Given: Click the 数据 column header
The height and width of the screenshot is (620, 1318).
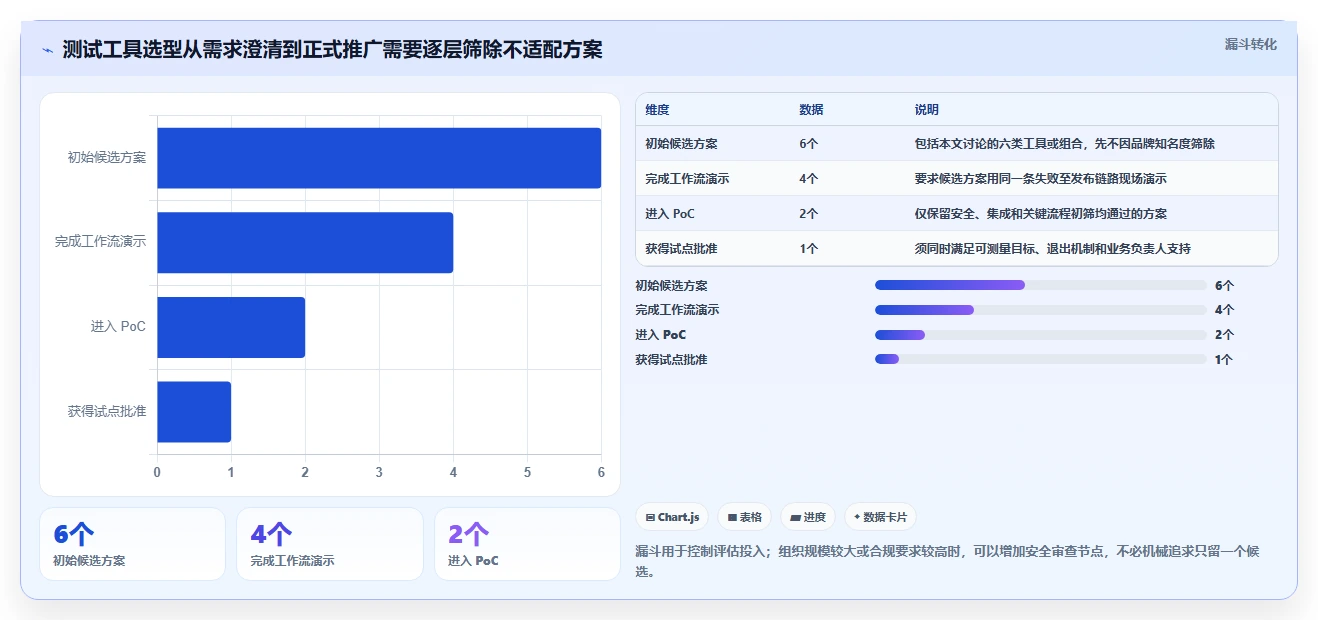Looking at the screenshot, I should (x=811, y=110).
